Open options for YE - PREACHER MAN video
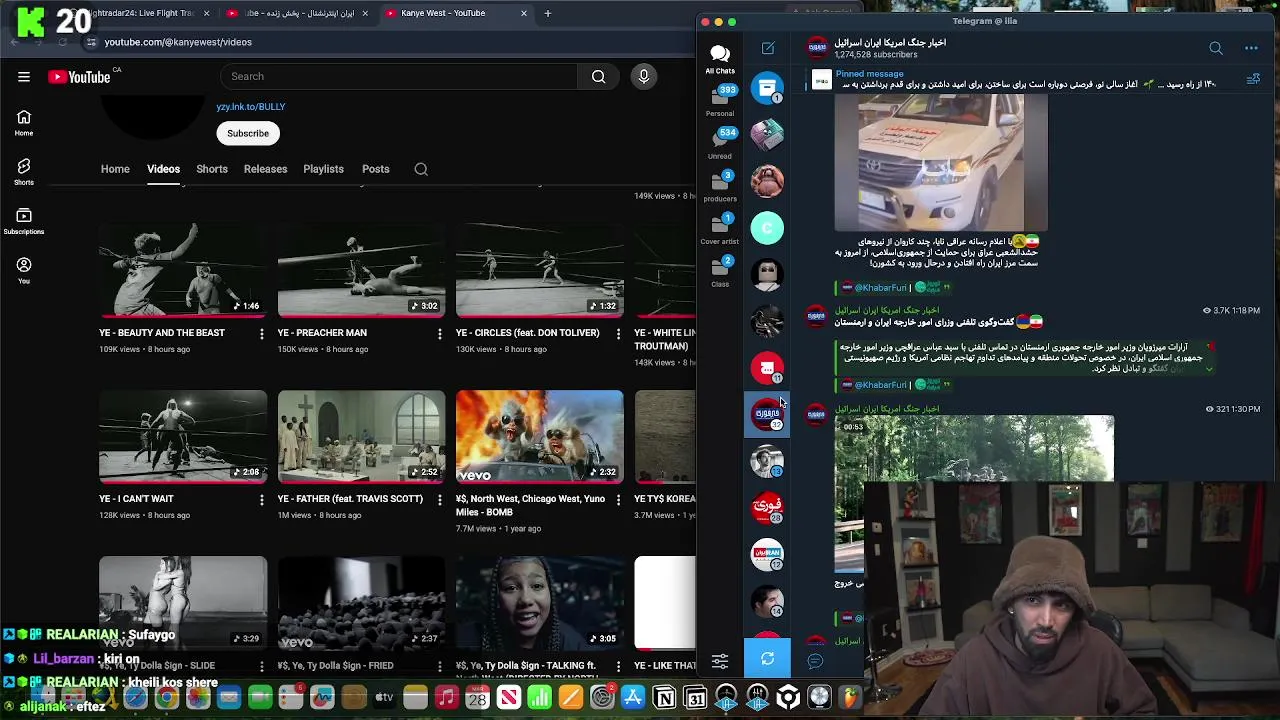 click(440, 334)
